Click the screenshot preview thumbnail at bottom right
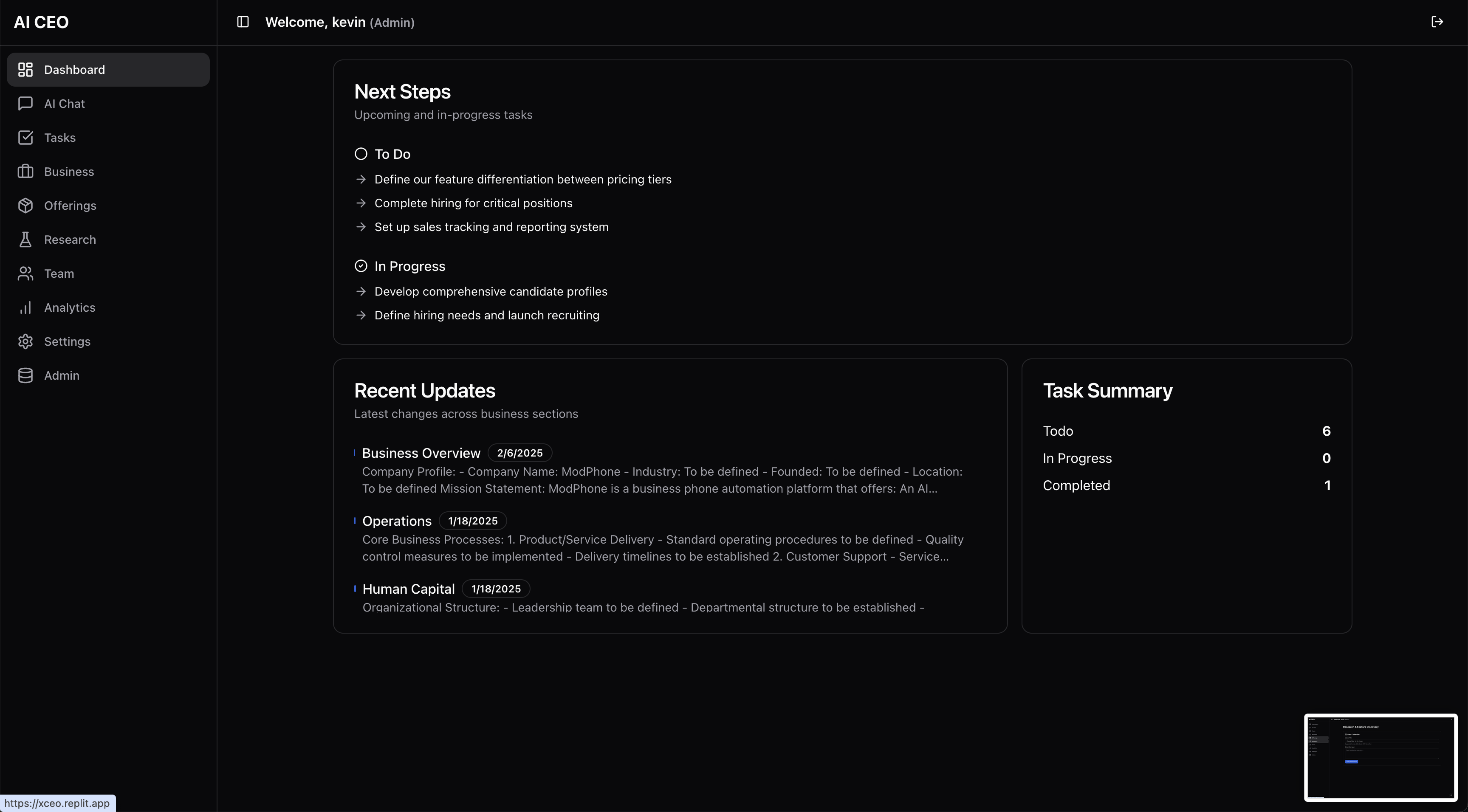1468x812 pixels. 1380,757
